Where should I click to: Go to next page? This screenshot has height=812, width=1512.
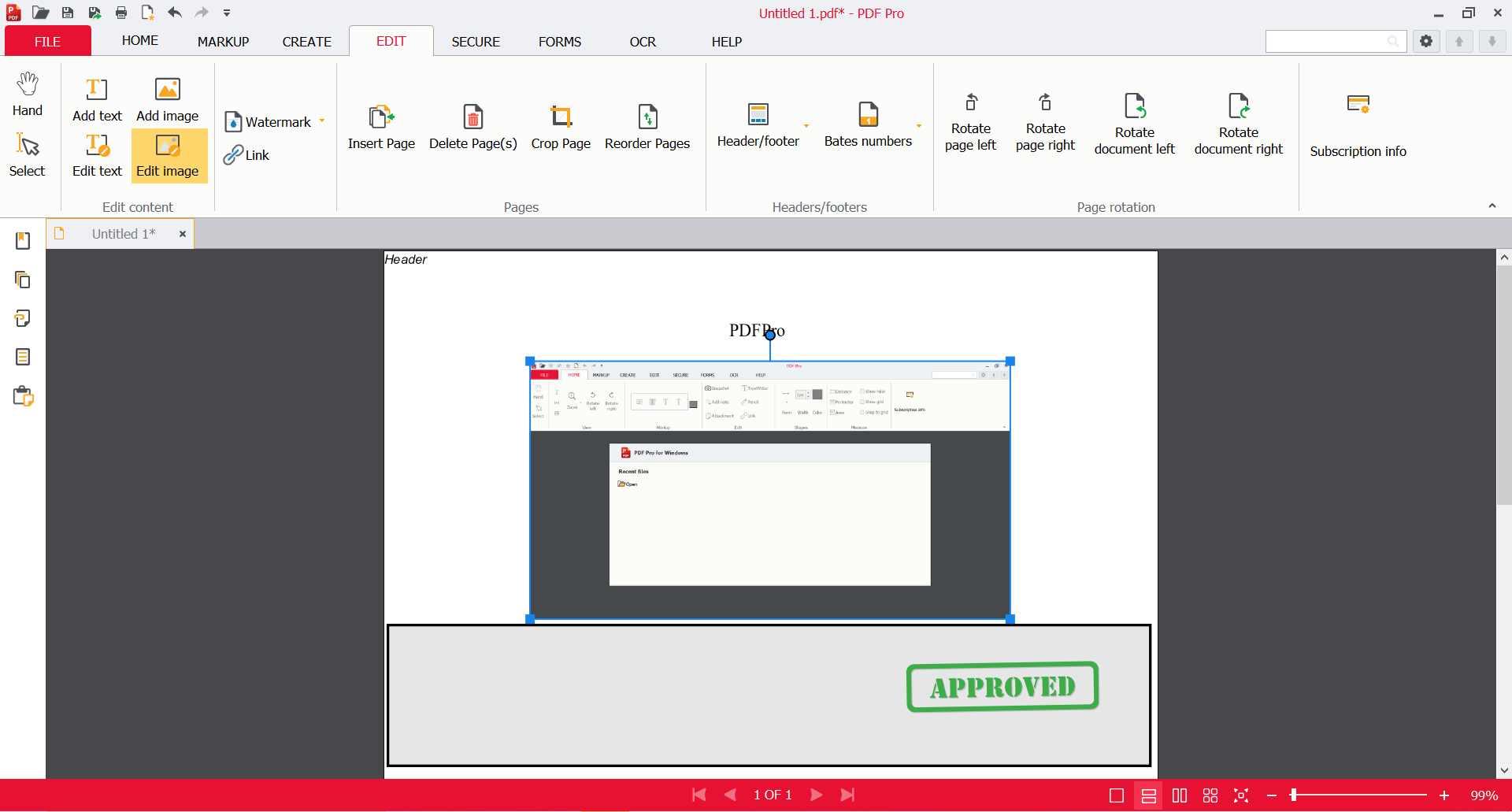coord(817,795)
